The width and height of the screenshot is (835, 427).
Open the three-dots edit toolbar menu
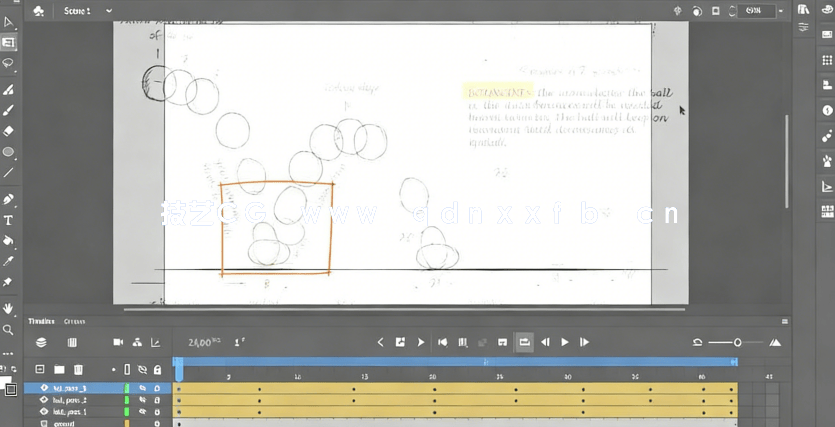point(8,353)
